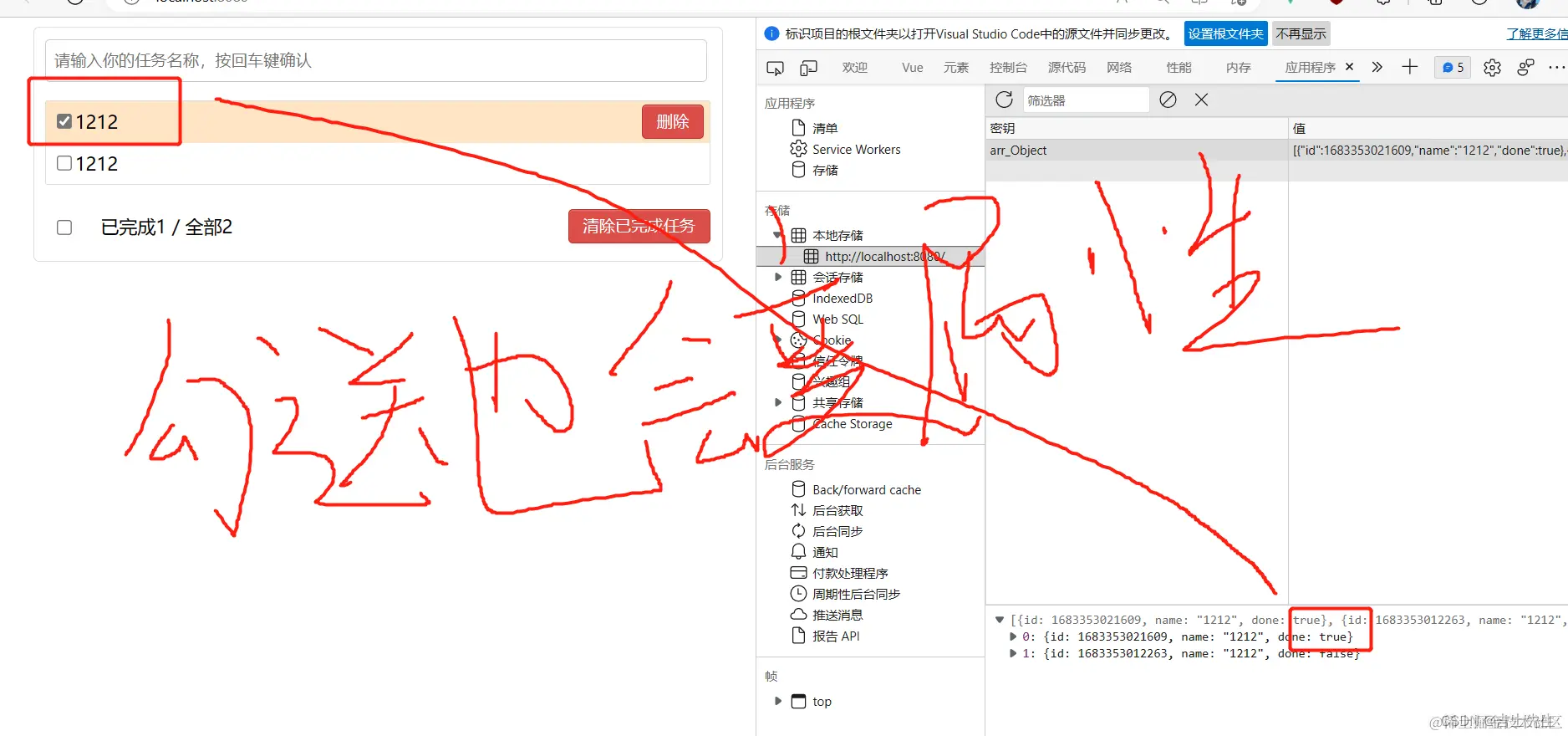The width and height of the screenshot is (1568, 736).
Task: Expand the 会话存储 tree node
Action: point(778,277)
